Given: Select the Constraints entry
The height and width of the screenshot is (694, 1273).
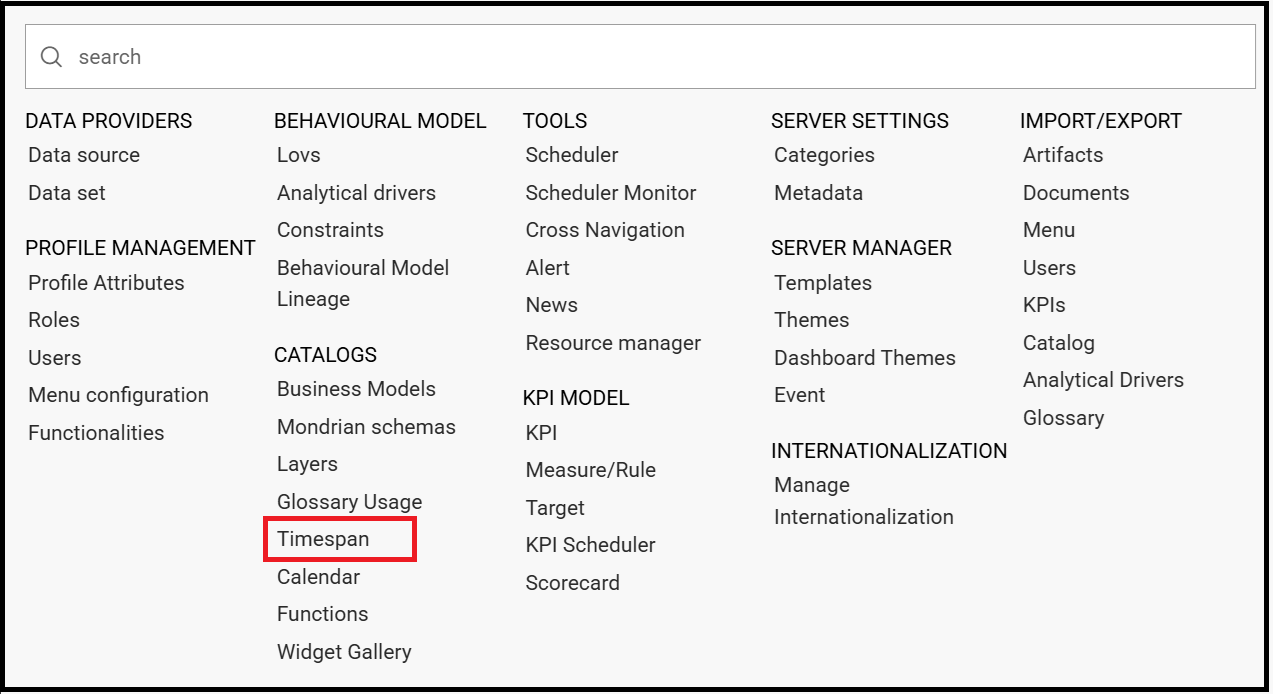Looking at the screenshot, I should pos(330,230).
